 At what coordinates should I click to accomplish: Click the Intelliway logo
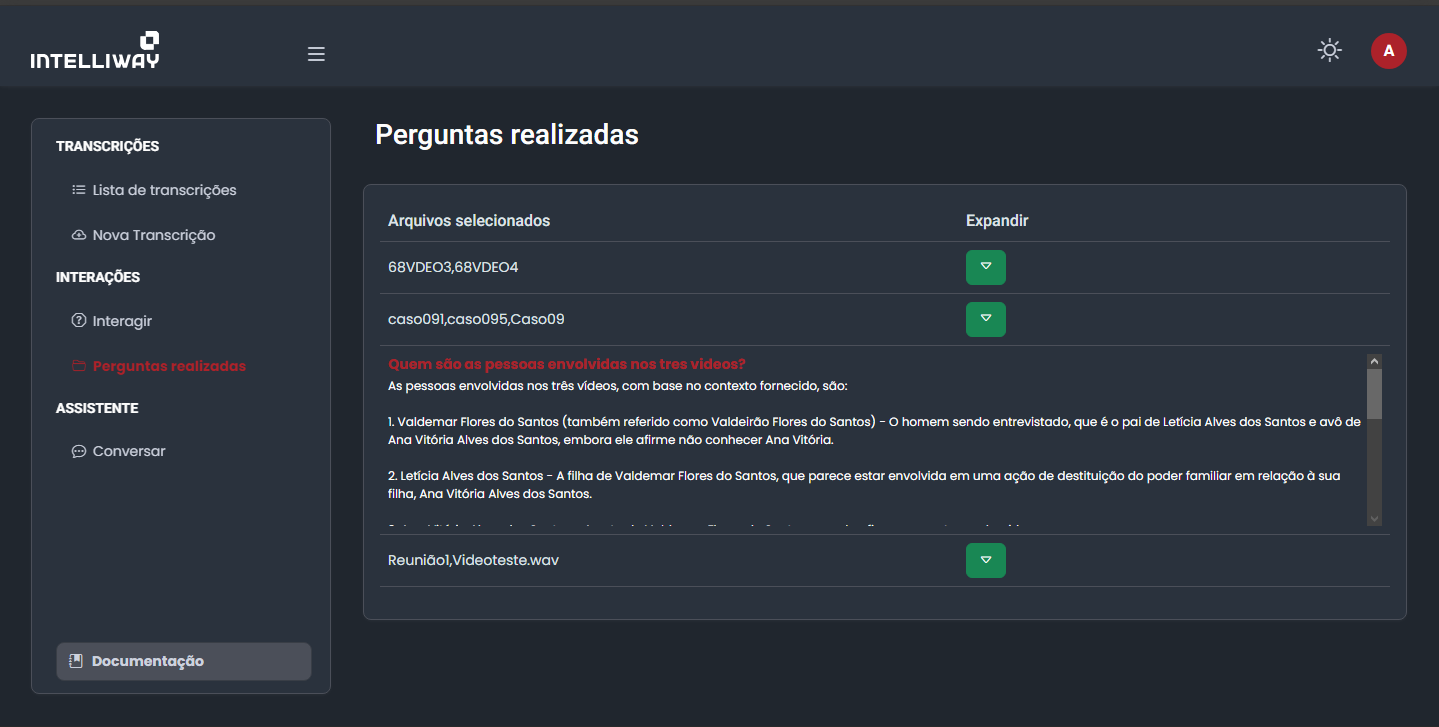click(x=95, y=50)
